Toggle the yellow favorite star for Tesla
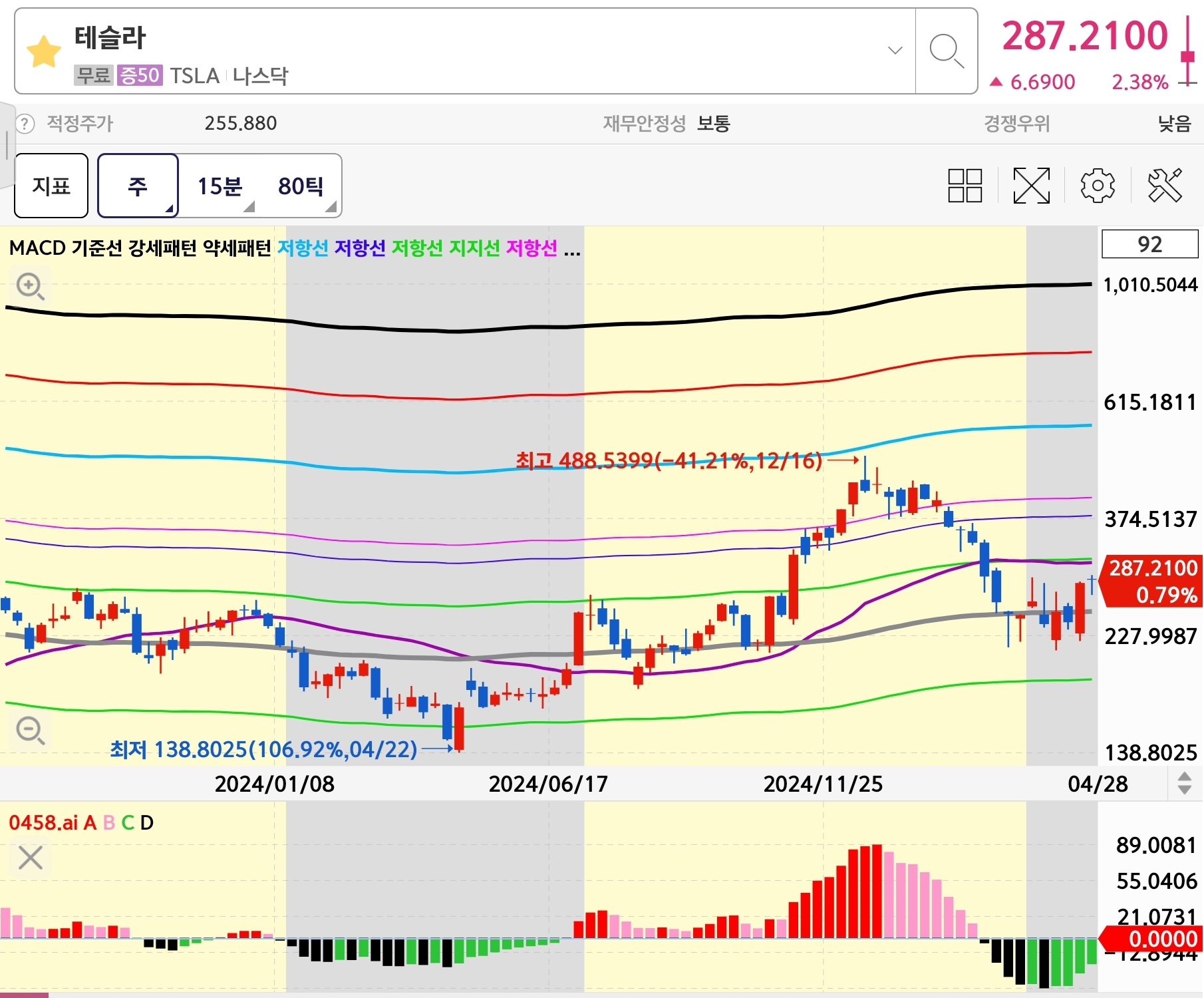 tap(44, 51)
